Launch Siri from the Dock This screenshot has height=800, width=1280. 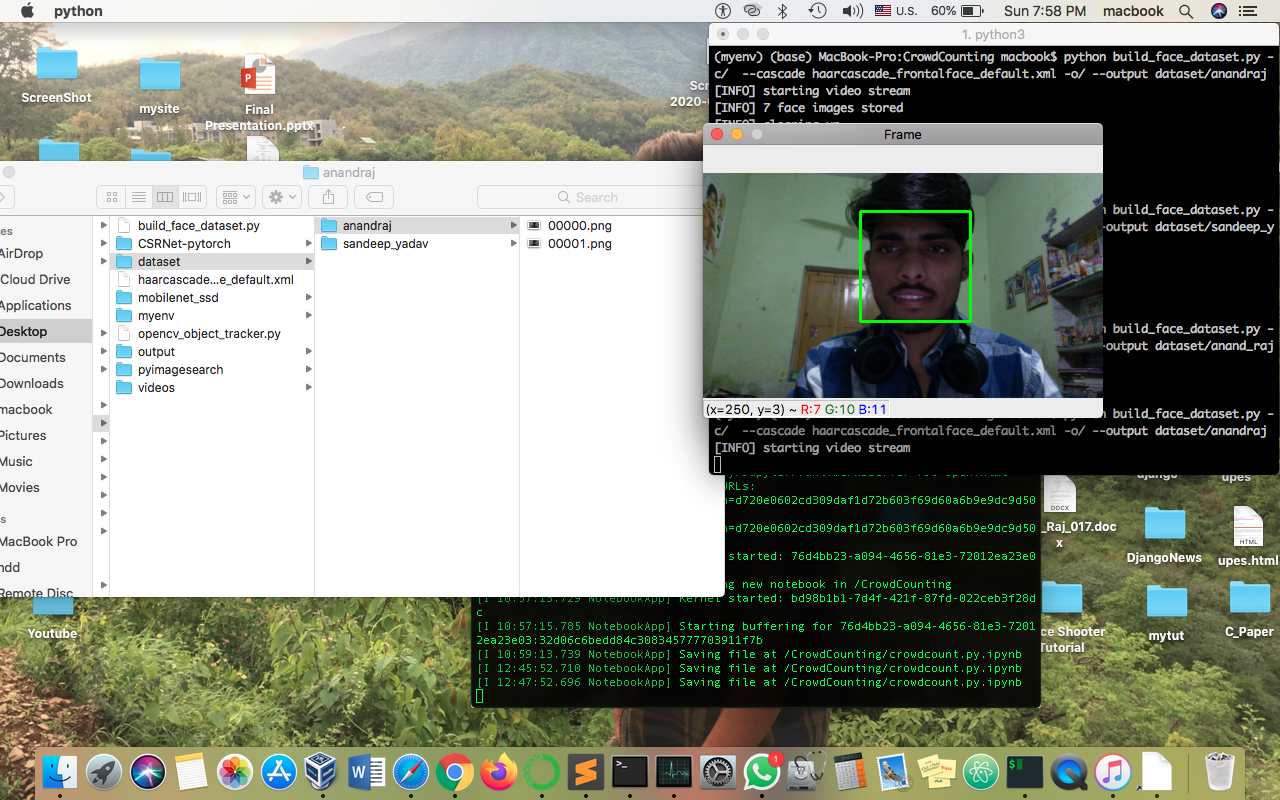pyautogui.click(x=148, y=771)
